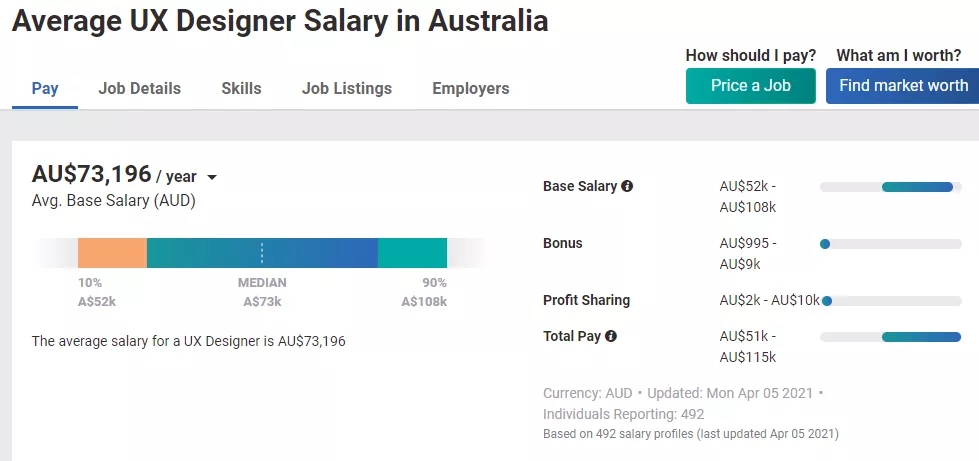Click the Base Salary range bar

(917, 187)
